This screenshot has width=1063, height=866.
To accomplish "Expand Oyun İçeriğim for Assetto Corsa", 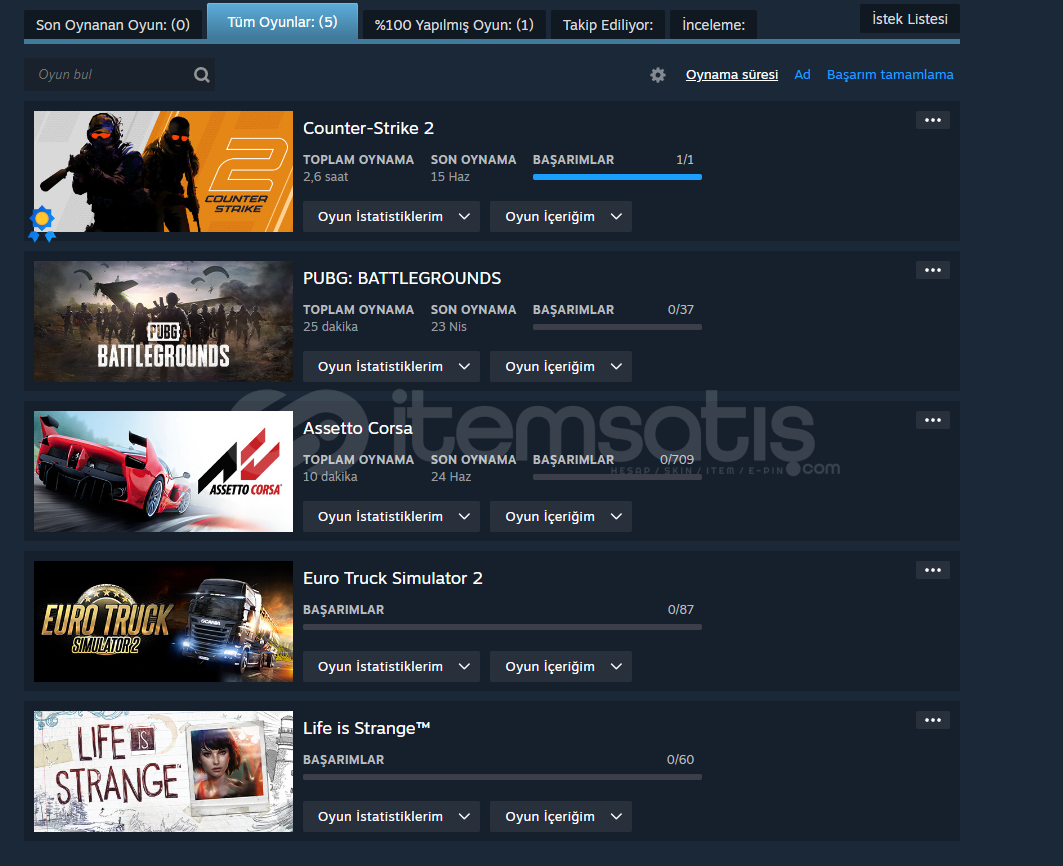I will click(561, 517).
